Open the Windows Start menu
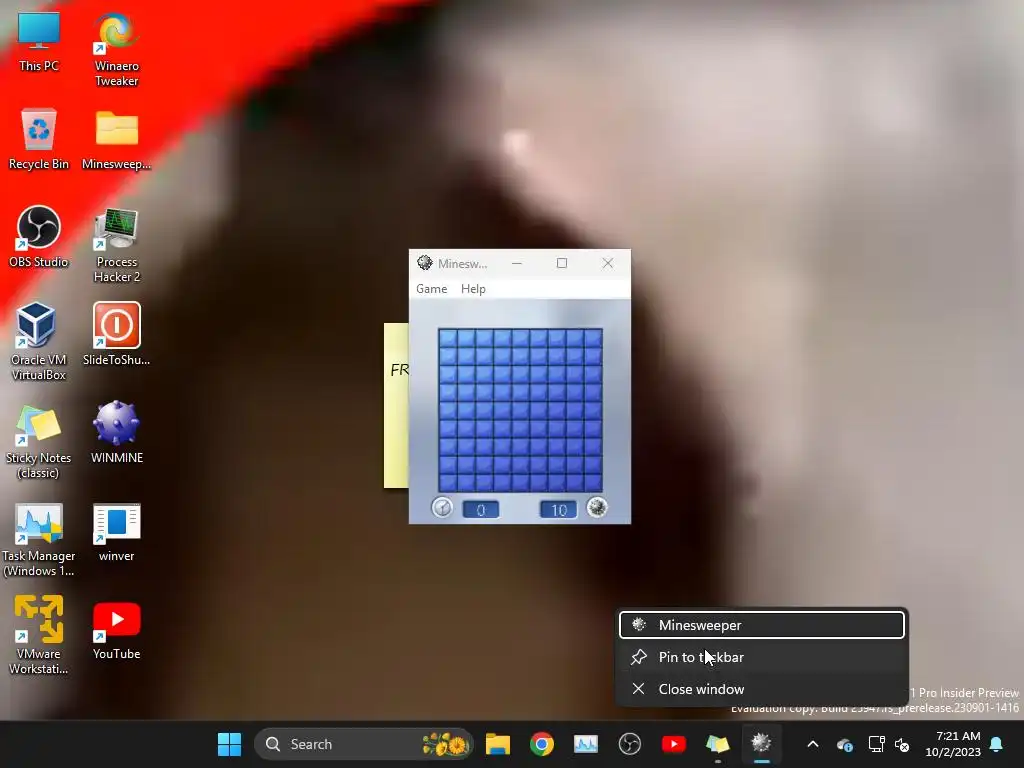 pyautogui.click(x=229, y=744)
